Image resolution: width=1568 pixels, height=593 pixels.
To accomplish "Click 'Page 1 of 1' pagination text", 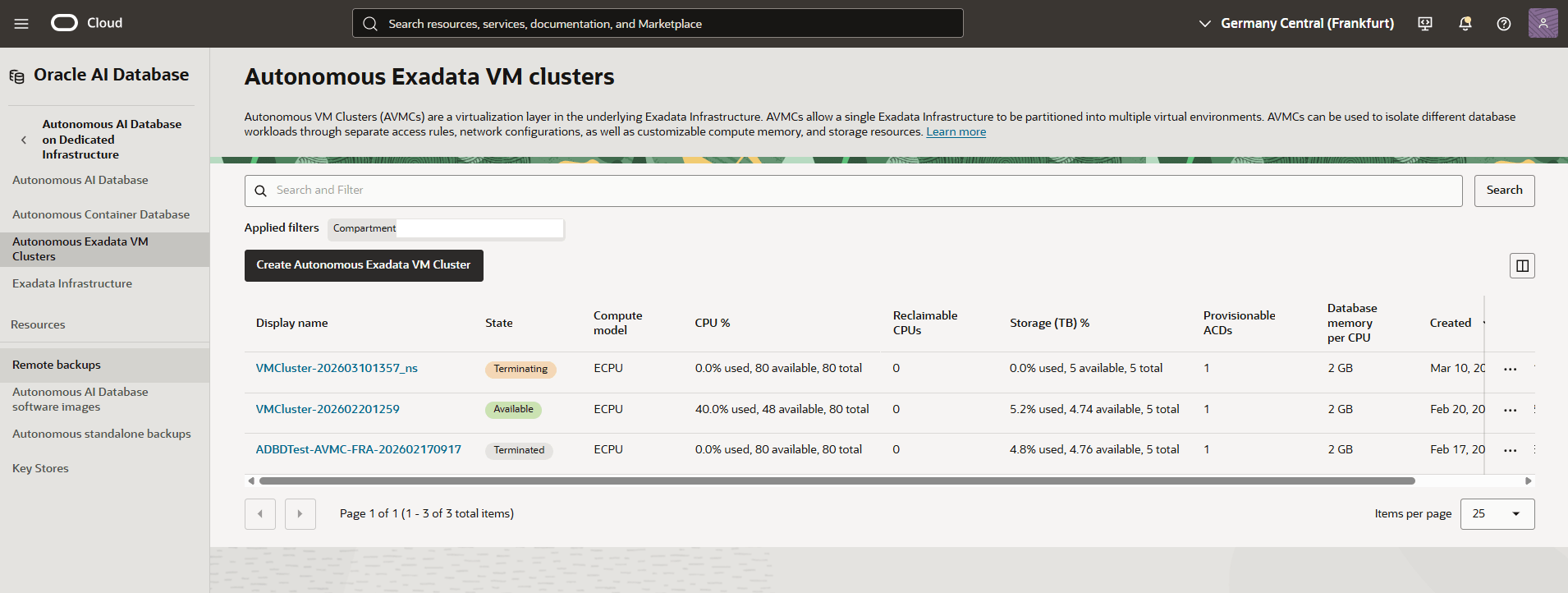I will (369, 513).
